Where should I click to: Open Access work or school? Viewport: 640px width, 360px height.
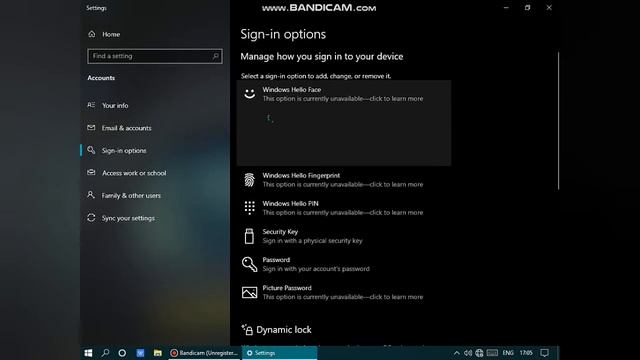coord(134,173)
